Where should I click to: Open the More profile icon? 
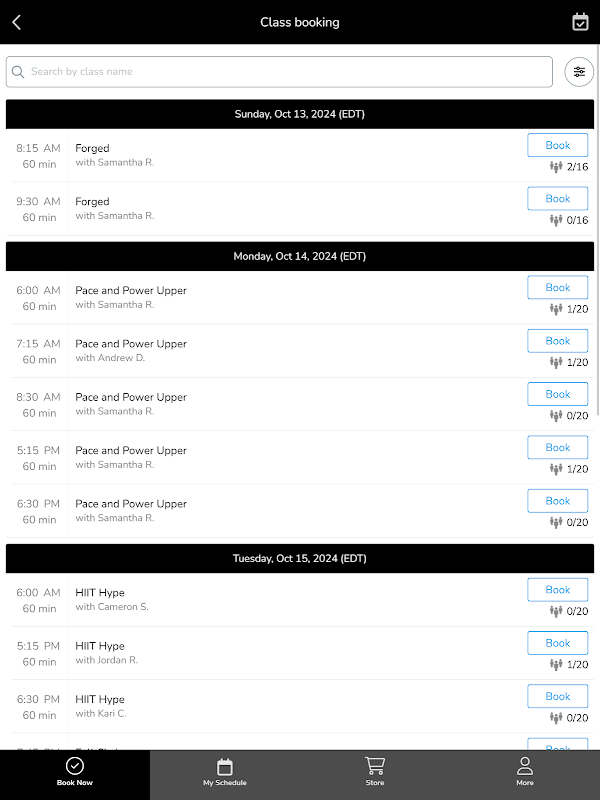tap(525, 766)
